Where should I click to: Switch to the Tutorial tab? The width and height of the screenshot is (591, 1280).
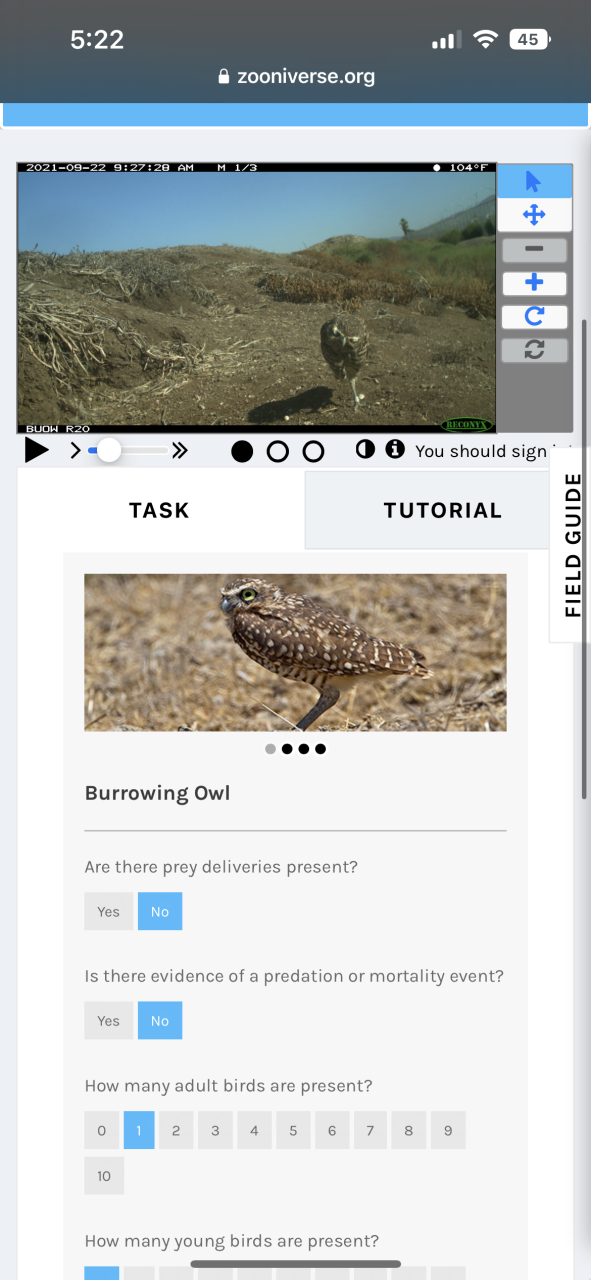pos(443,510)
